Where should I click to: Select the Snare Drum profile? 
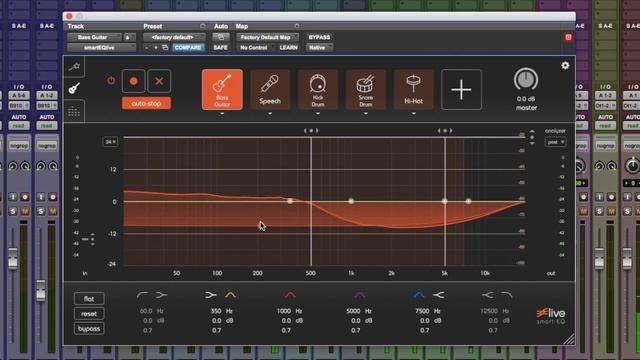[365, 89]
